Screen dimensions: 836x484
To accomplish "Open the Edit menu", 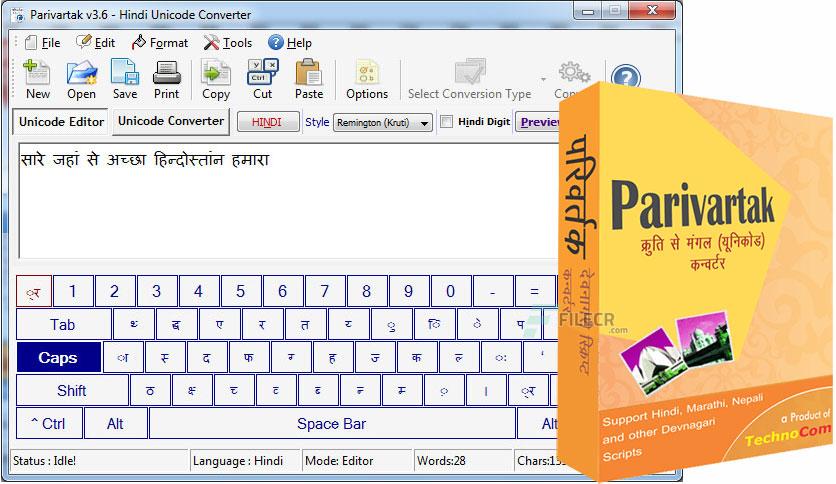I will [96, 43].
